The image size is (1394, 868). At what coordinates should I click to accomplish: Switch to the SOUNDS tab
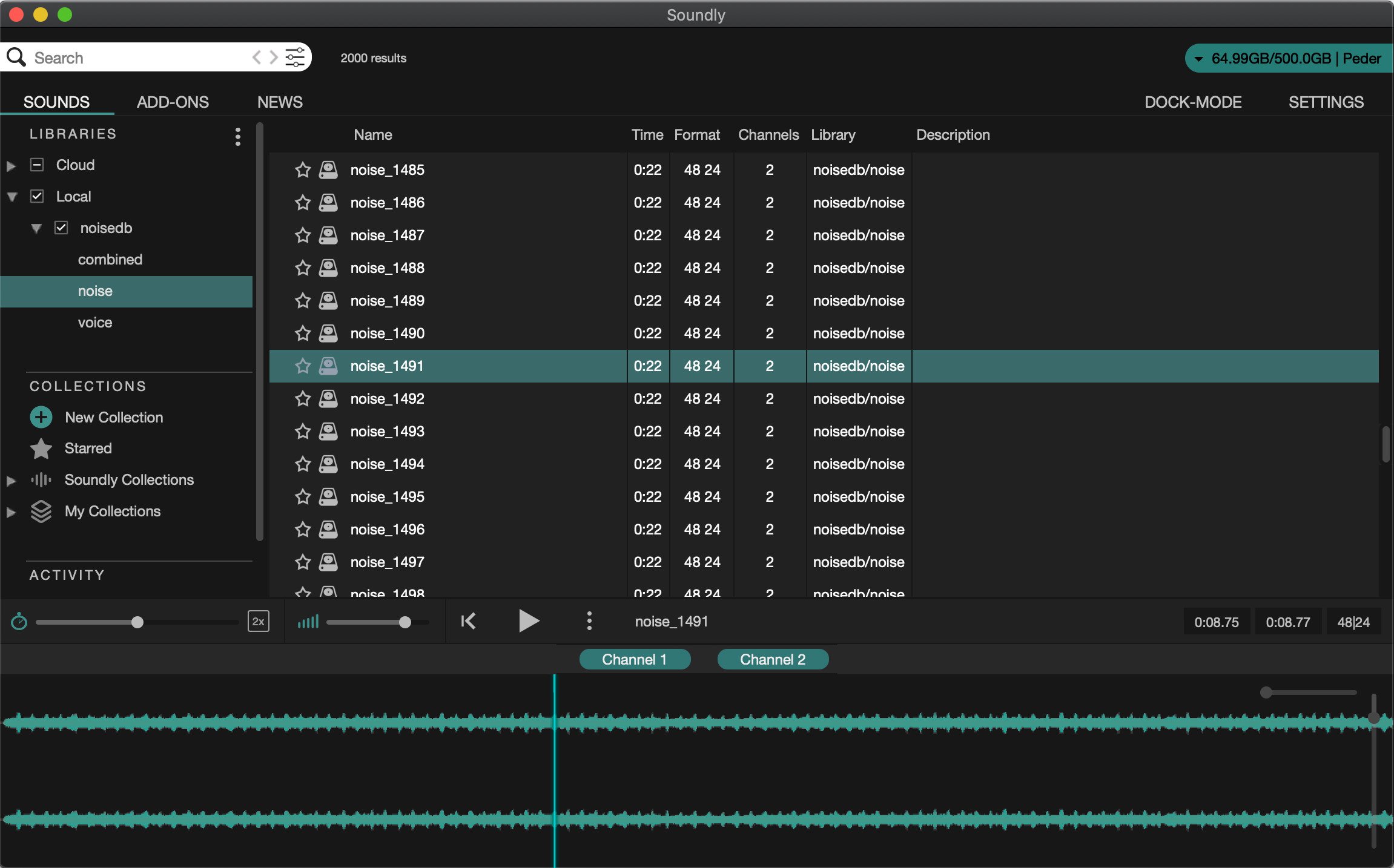[56, 102]
